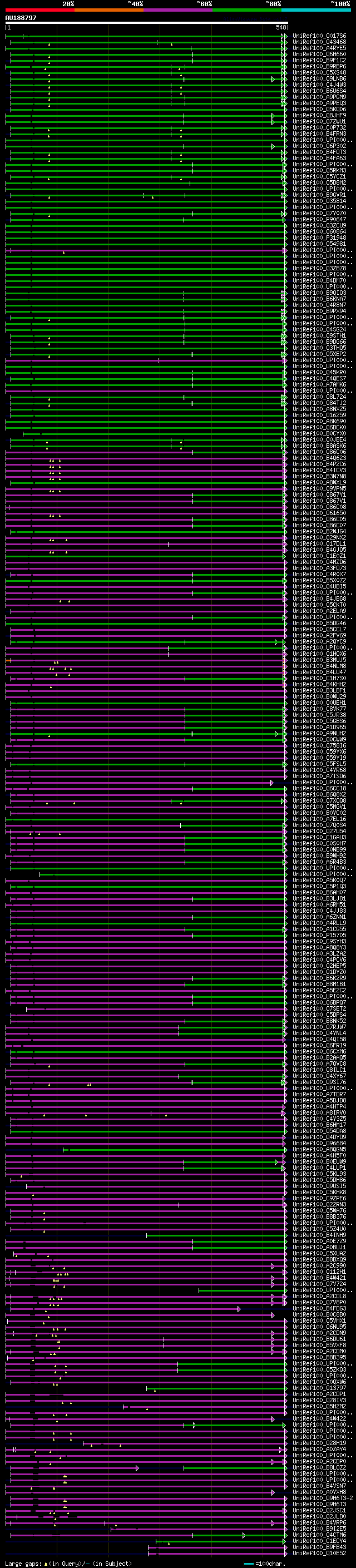
Task: Click the cyan ~100% identity legend bar
Action: pos(316,10)
